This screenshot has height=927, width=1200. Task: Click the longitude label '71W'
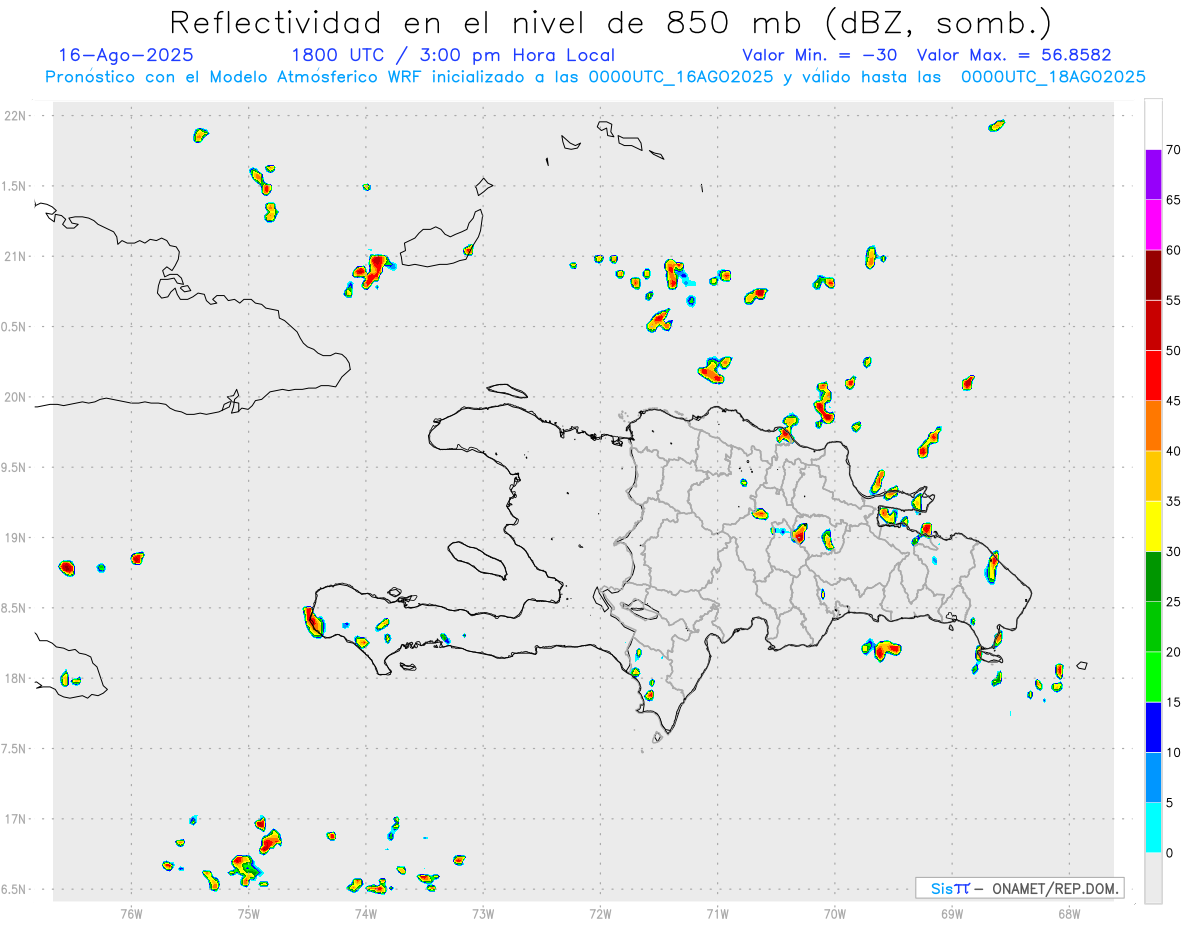(x=717, y=912)
